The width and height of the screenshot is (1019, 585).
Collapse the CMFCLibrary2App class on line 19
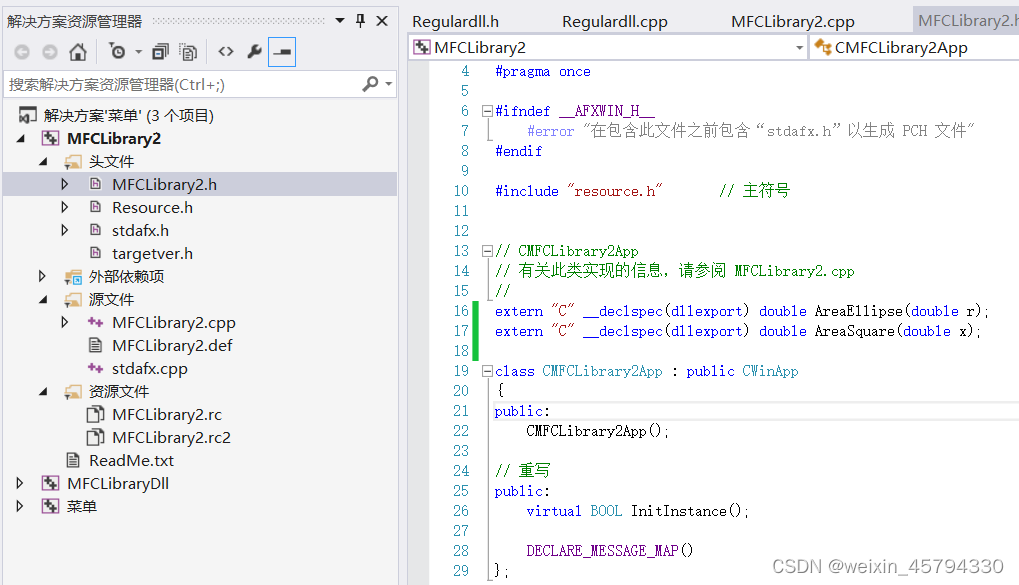click(487, 371)
